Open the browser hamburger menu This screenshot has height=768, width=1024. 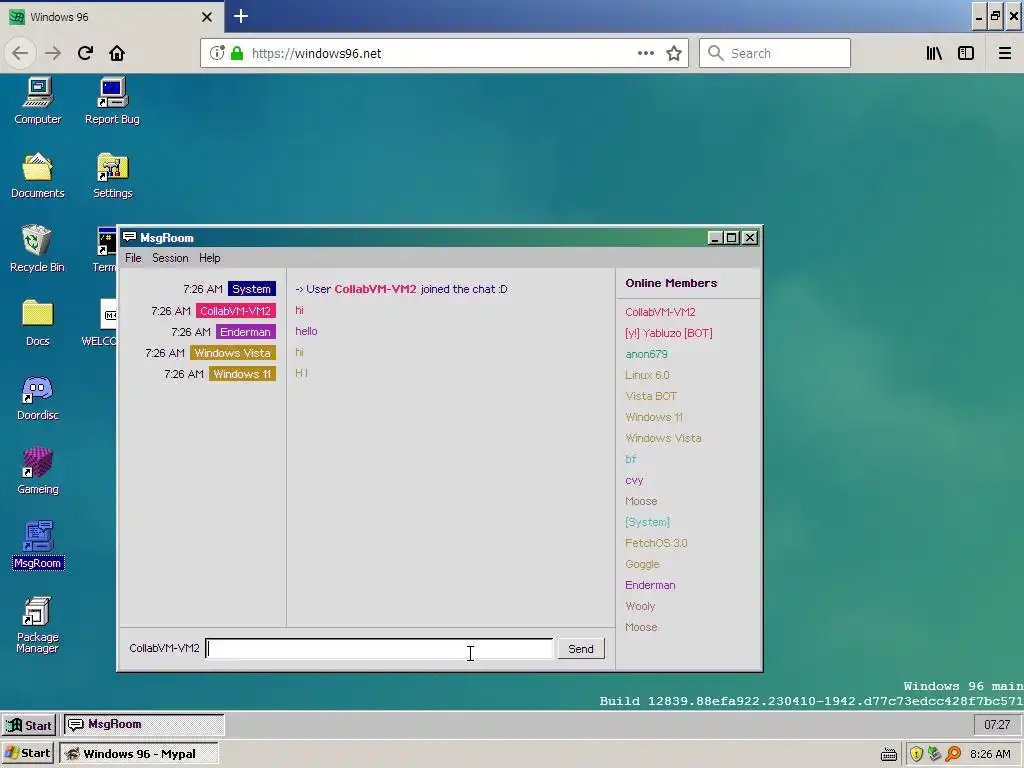click(x=1005, y=53)
